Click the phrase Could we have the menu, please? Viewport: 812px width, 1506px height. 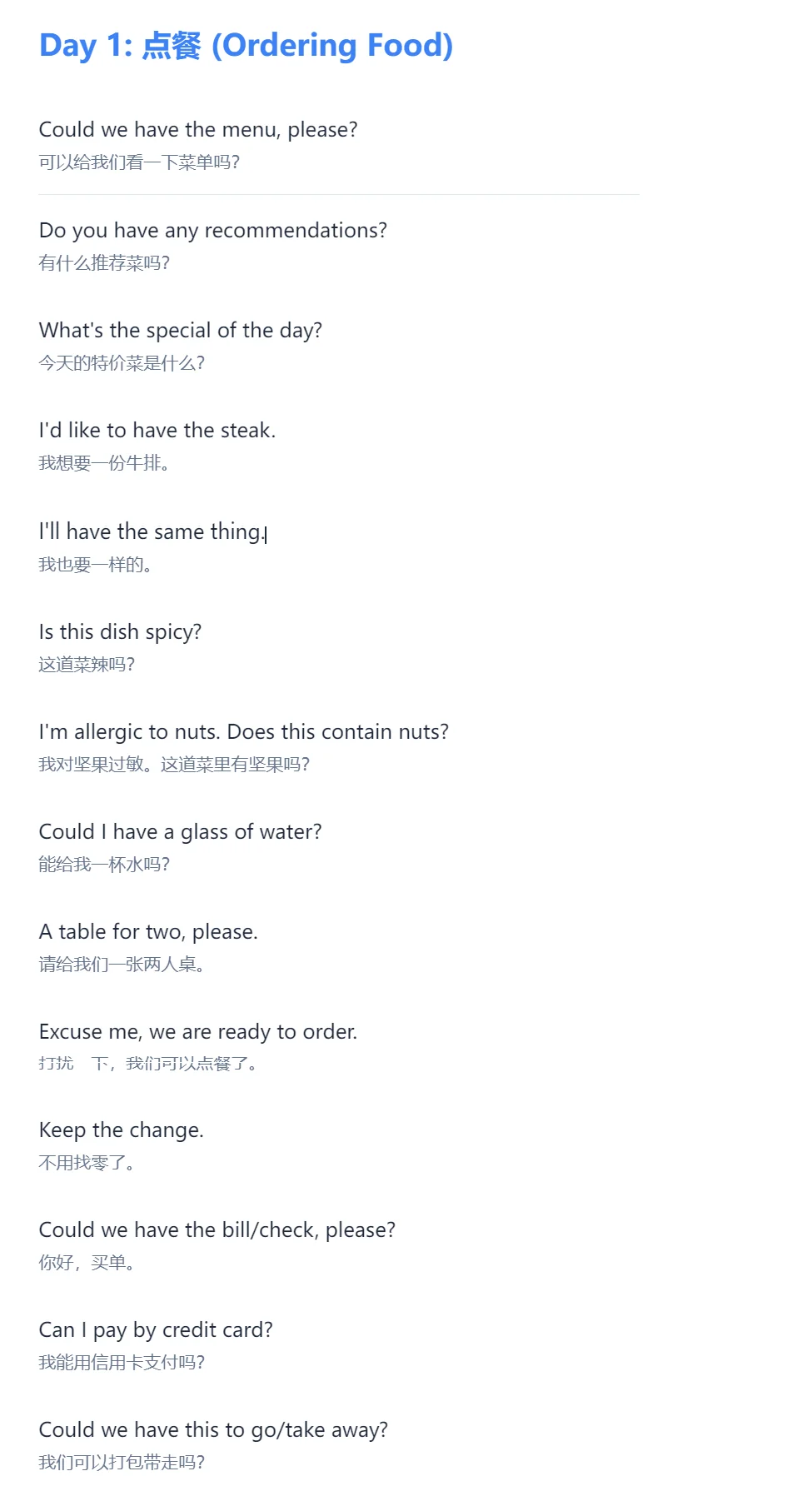pyautogui.click(x=198, y=130)
